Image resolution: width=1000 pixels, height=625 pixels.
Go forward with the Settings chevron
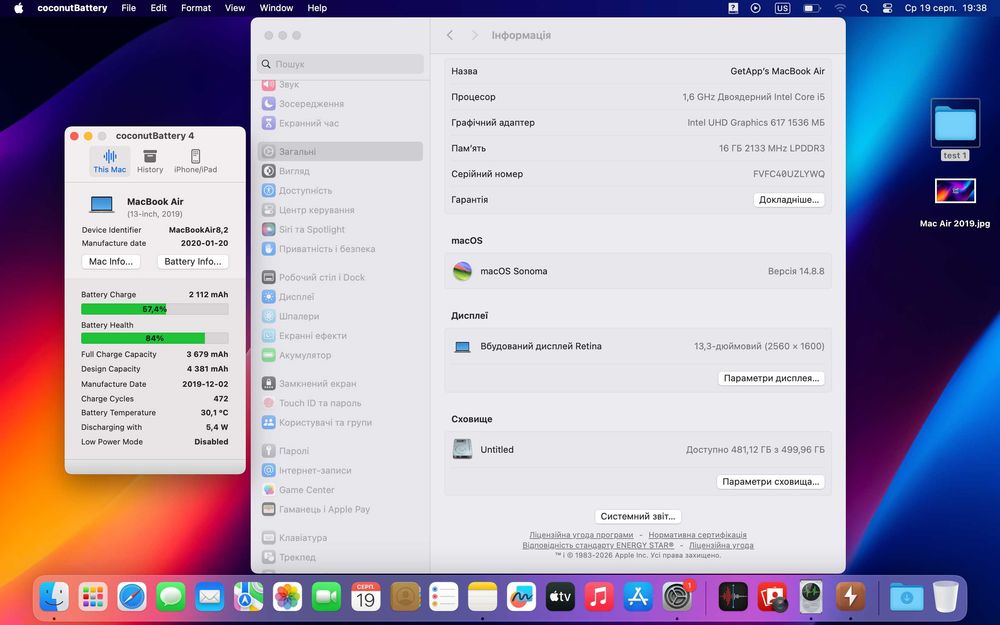click(x=474, y=35)
